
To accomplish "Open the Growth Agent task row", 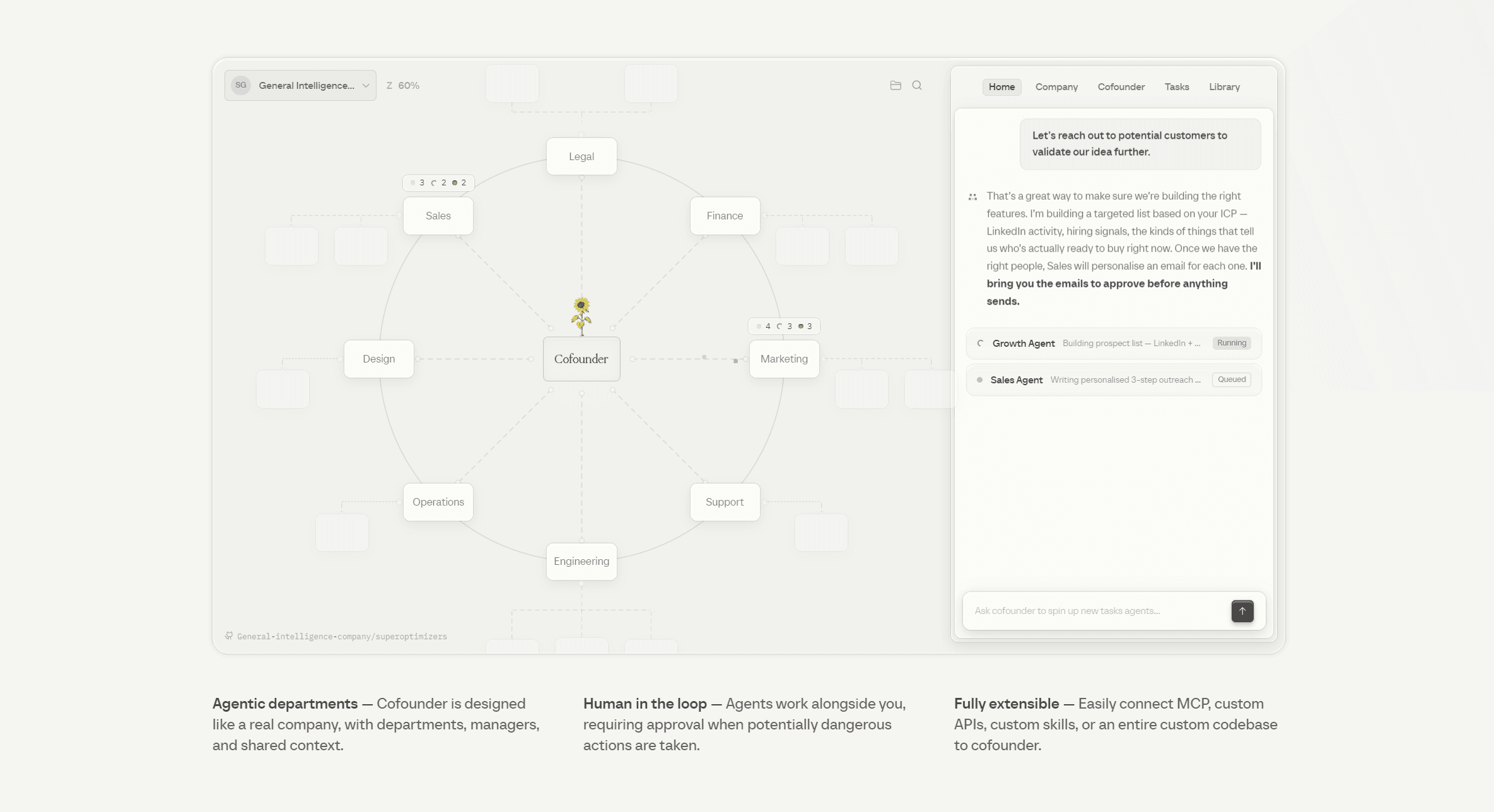I will (1114, 344).
